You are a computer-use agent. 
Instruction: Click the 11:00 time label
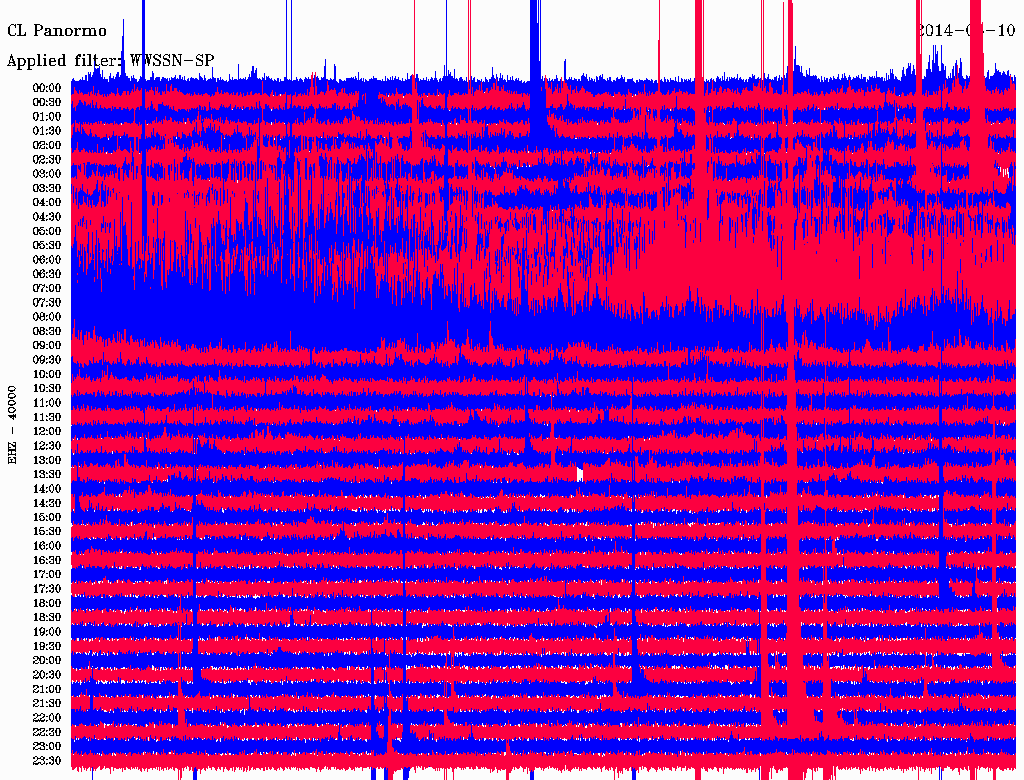47,403
